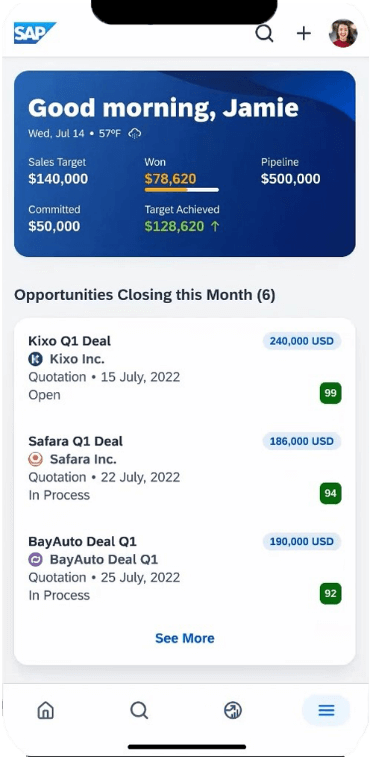370x757 pixels.
Task: Tap the BayAuto purple company icon
Action: 36,560
